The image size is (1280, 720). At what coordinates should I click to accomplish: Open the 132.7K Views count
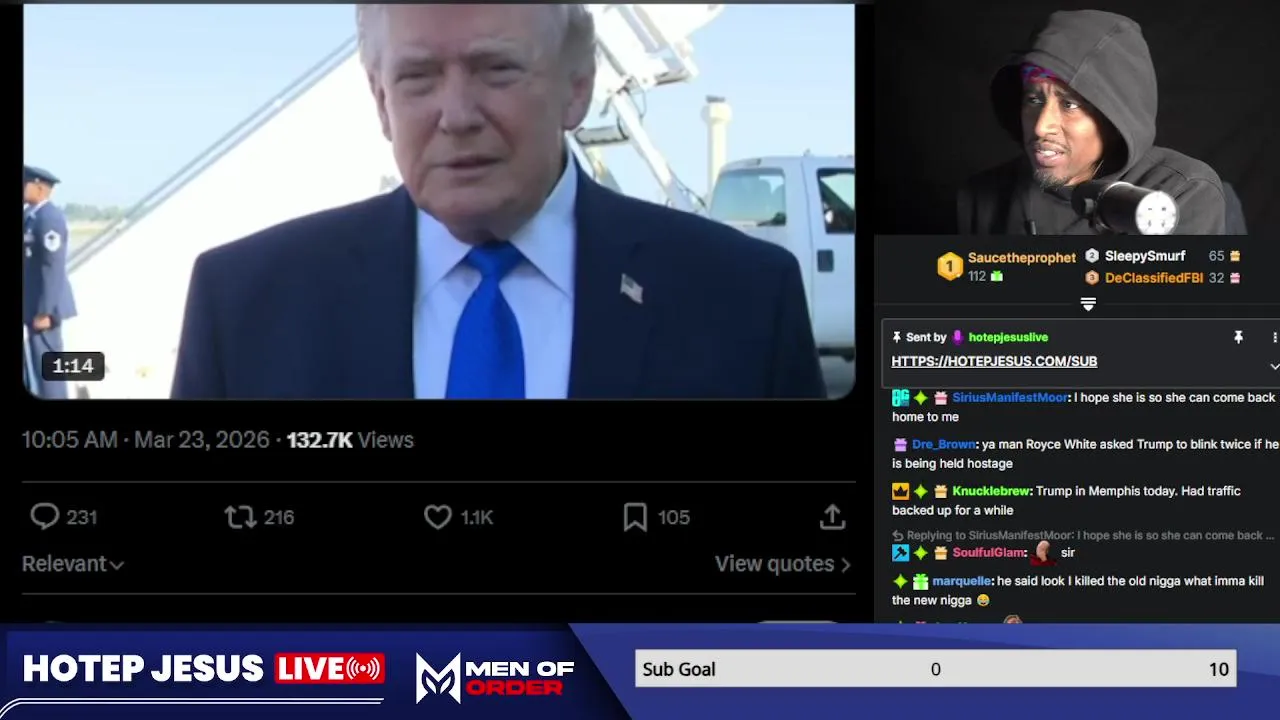(350, 440)
